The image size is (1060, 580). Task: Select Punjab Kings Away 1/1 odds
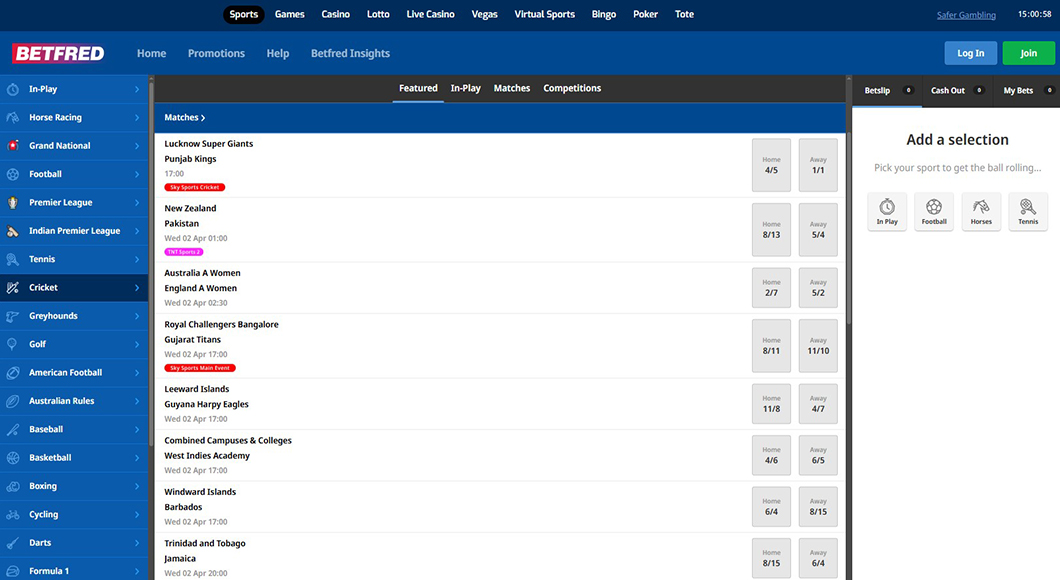point(818,165)
